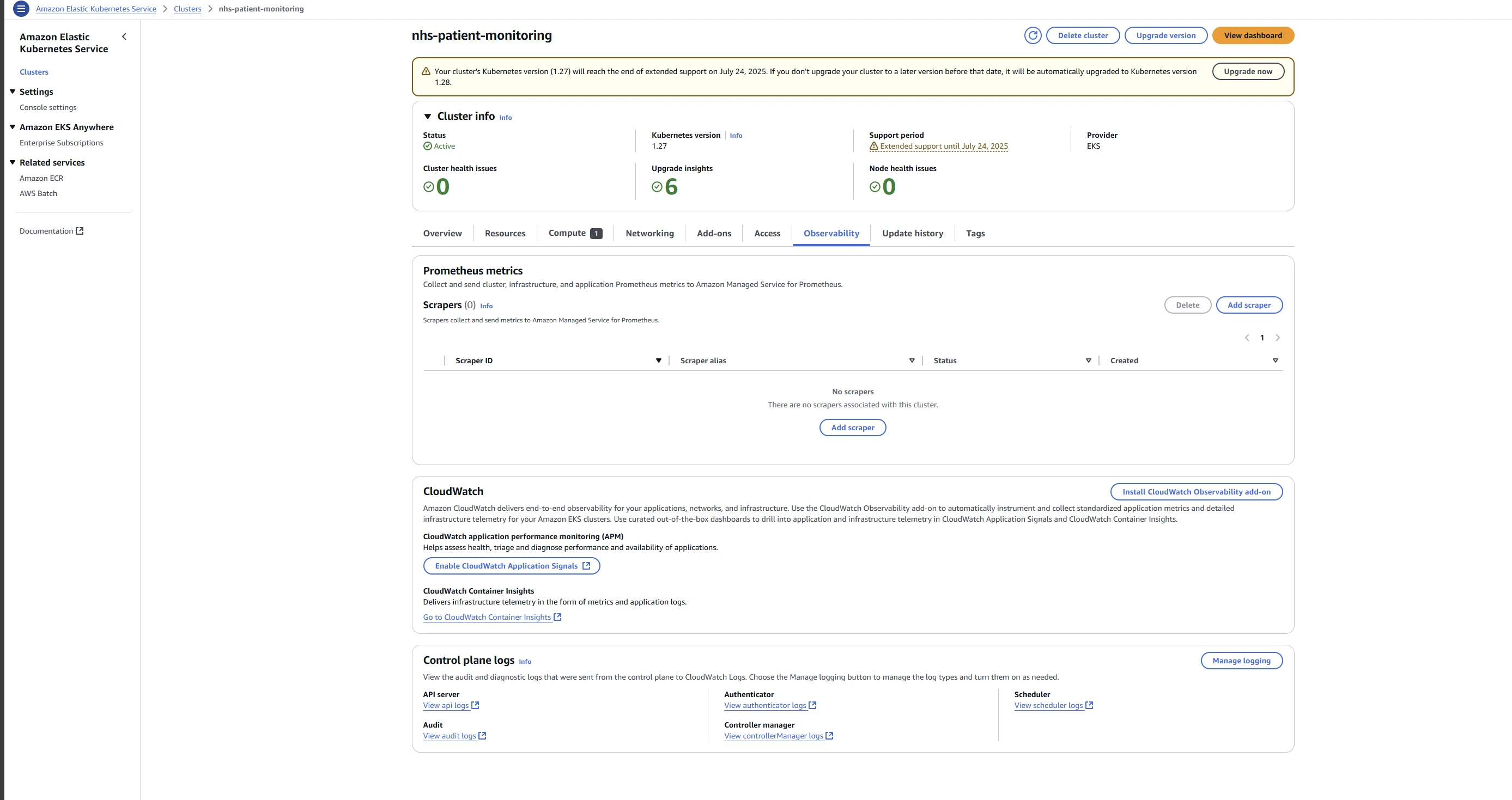Open the hamburger navigation menu icon
Image resolution: width=1512 pixels, height=800 pixels.
(x=21, y=9)
